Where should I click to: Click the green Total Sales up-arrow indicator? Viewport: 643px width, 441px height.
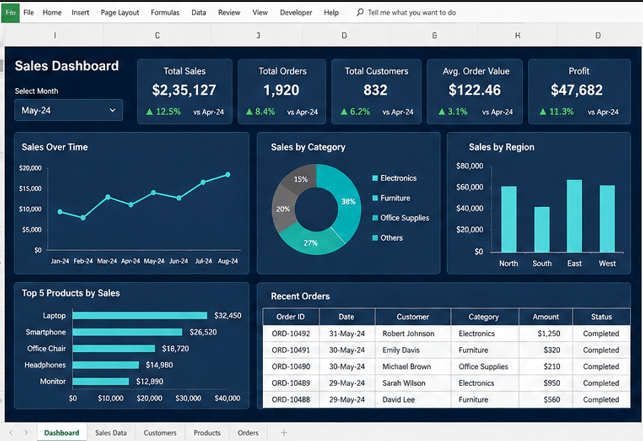[x=150, y=112]
